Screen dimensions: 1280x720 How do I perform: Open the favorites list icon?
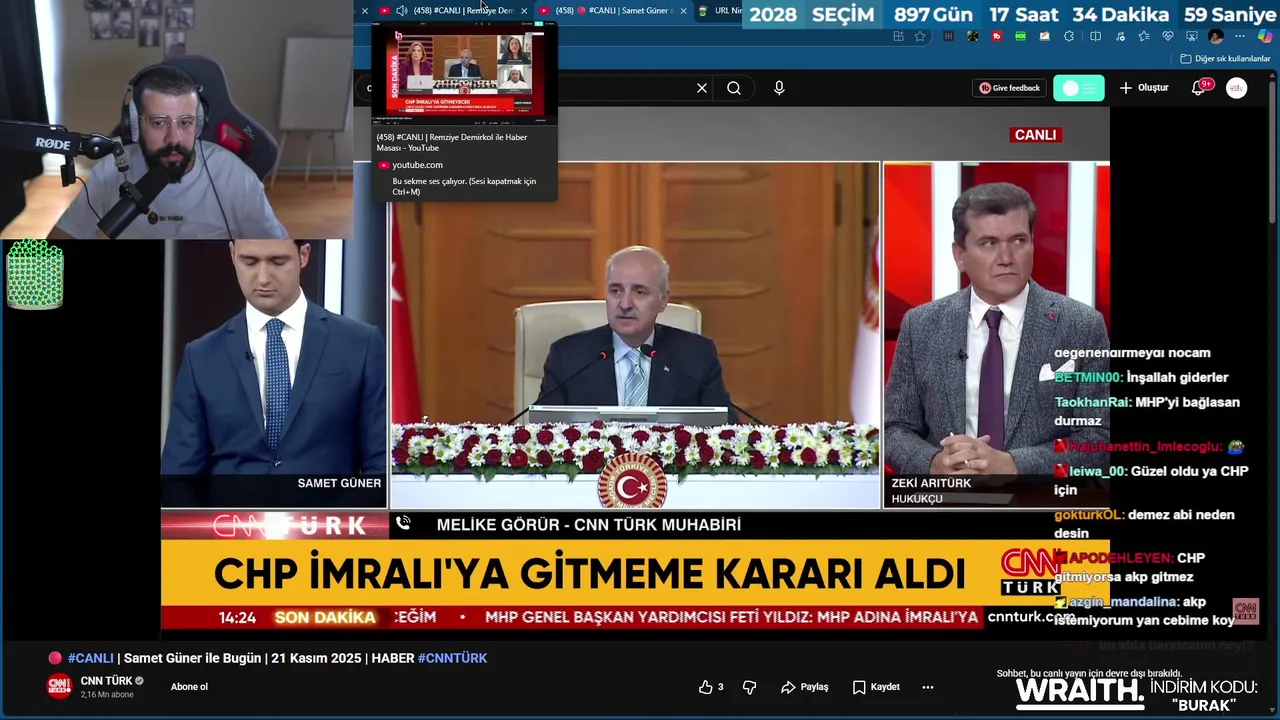pos(1144,36)
